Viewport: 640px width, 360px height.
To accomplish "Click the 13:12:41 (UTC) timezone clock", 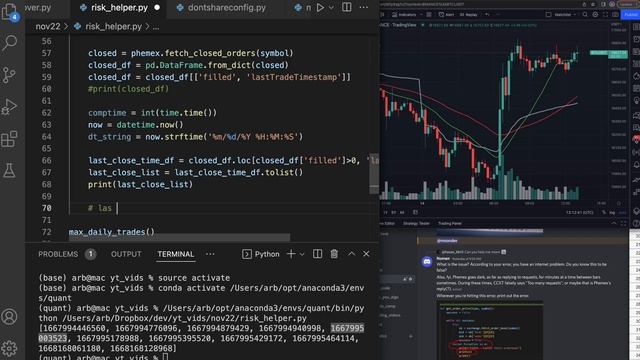I will click(581, 212).
